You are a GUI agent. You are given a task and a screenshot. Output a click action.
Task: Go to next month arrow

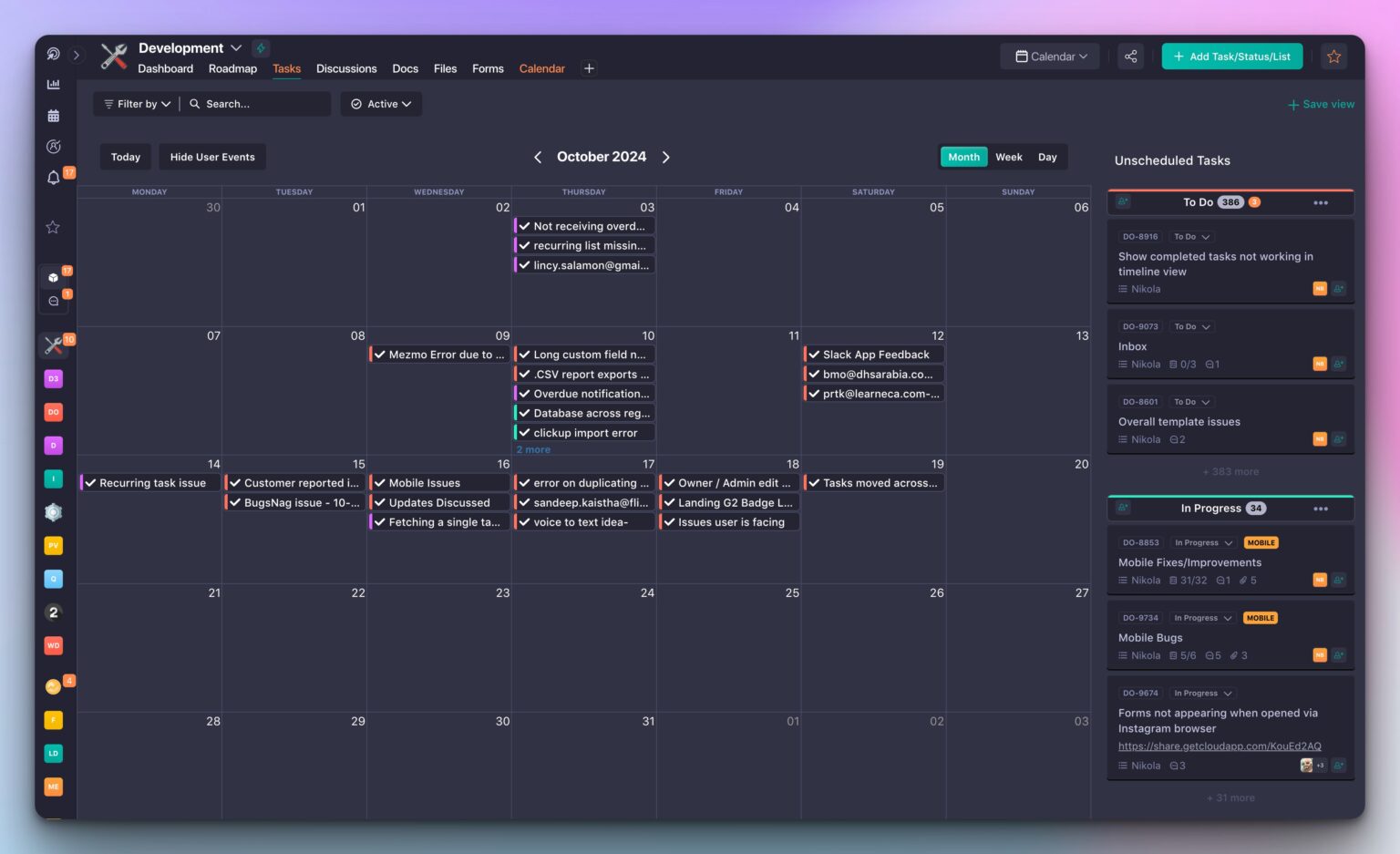click(x=665, y=157)
